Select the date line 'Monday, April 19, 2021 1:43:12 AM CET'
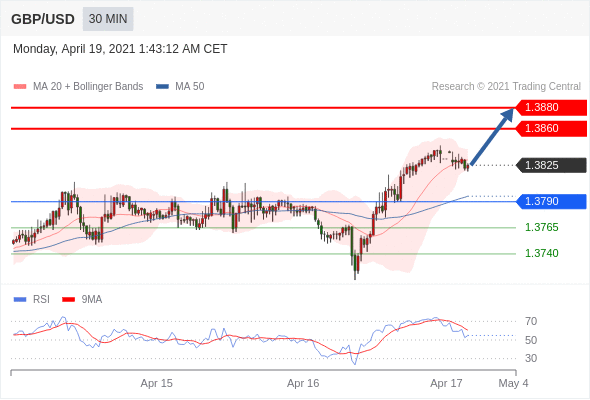 tap(120, 49)
